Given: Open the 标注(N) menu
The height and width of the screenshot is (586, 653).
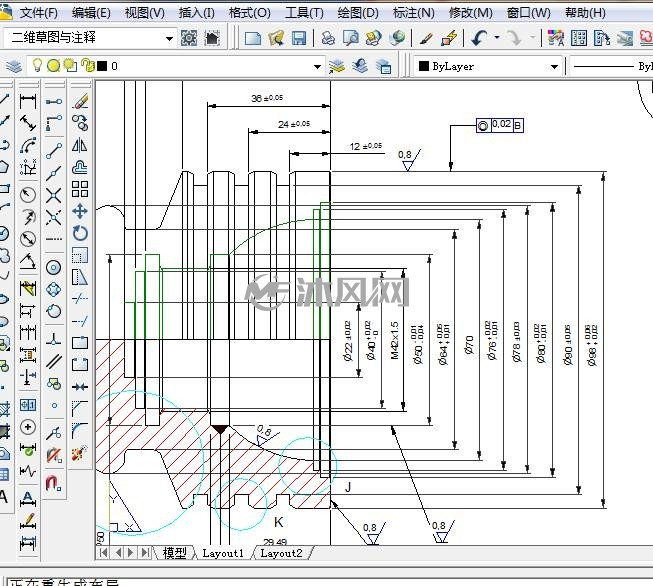Looking at the screenshot, I should coord(414,13).
